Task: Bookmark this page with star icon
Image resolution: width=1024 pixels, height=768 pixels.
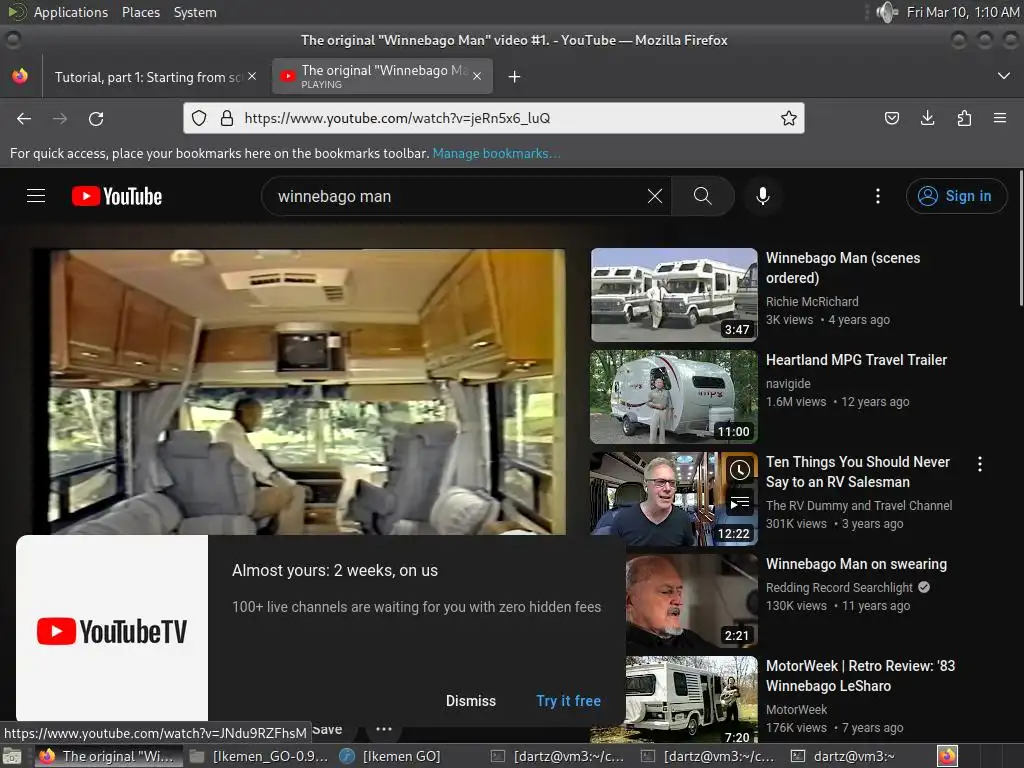Action: (789, 118)
